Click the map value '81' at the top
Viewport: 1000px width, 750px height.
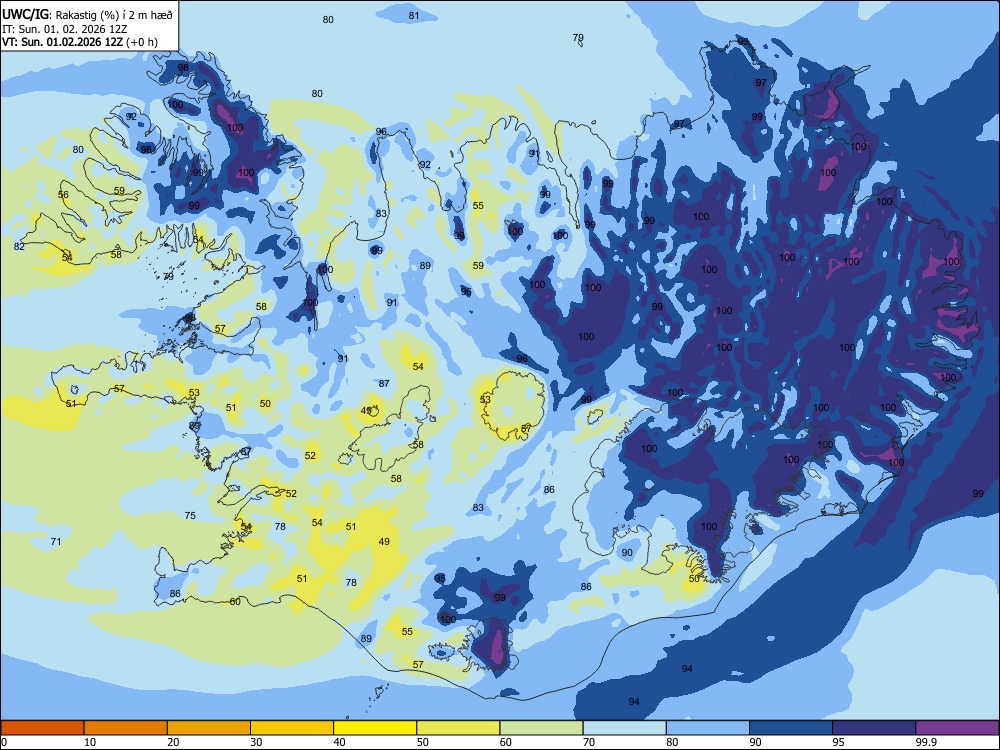414,15
